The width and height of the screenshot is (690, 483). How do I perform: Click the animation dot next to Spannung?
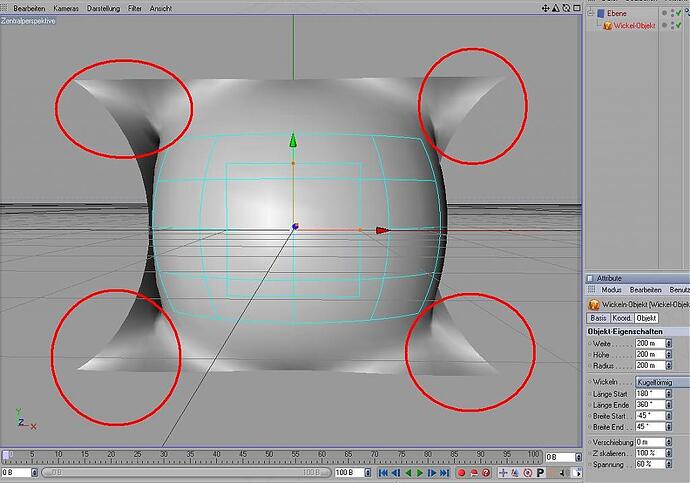[590, 465]
